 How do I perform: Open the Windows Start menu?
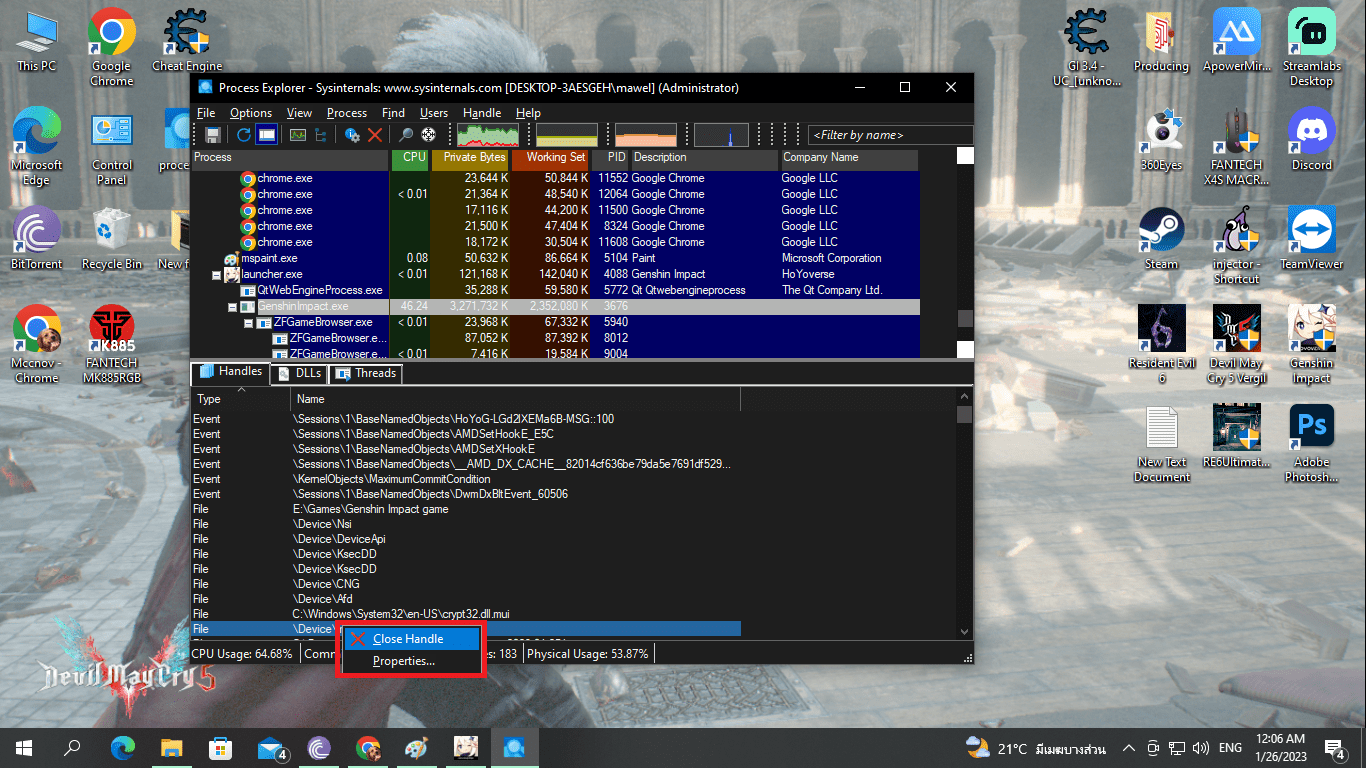click(24, 748)
